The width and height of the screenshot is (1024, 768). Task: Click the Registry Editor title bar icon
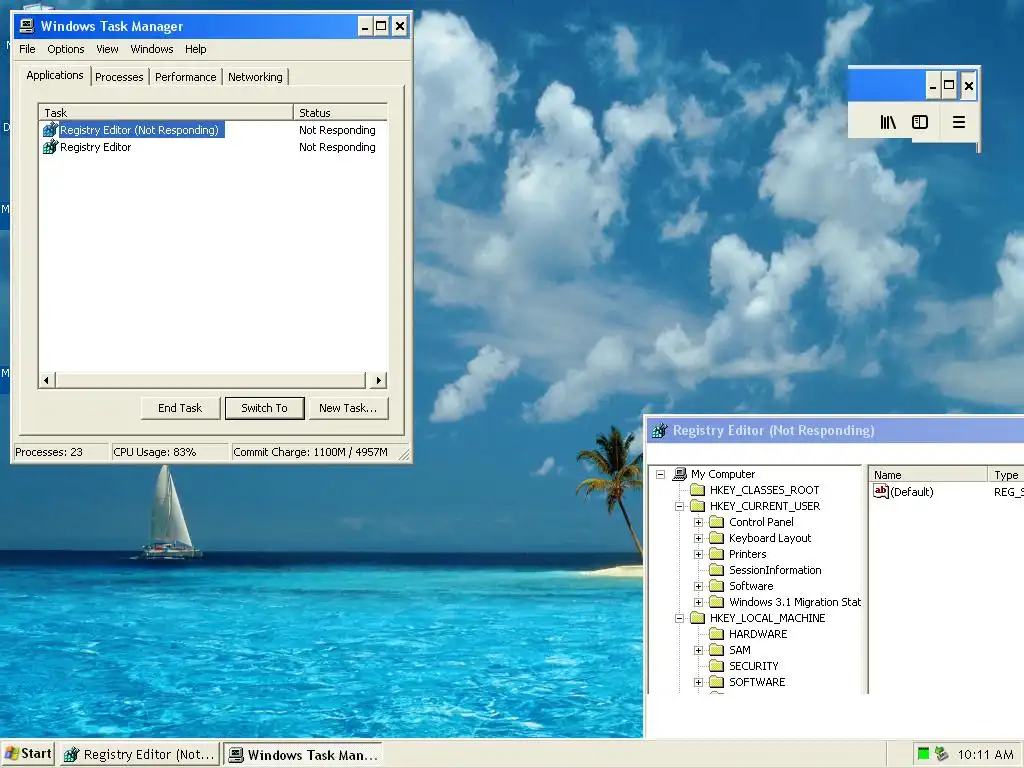[x=660, y=430]
